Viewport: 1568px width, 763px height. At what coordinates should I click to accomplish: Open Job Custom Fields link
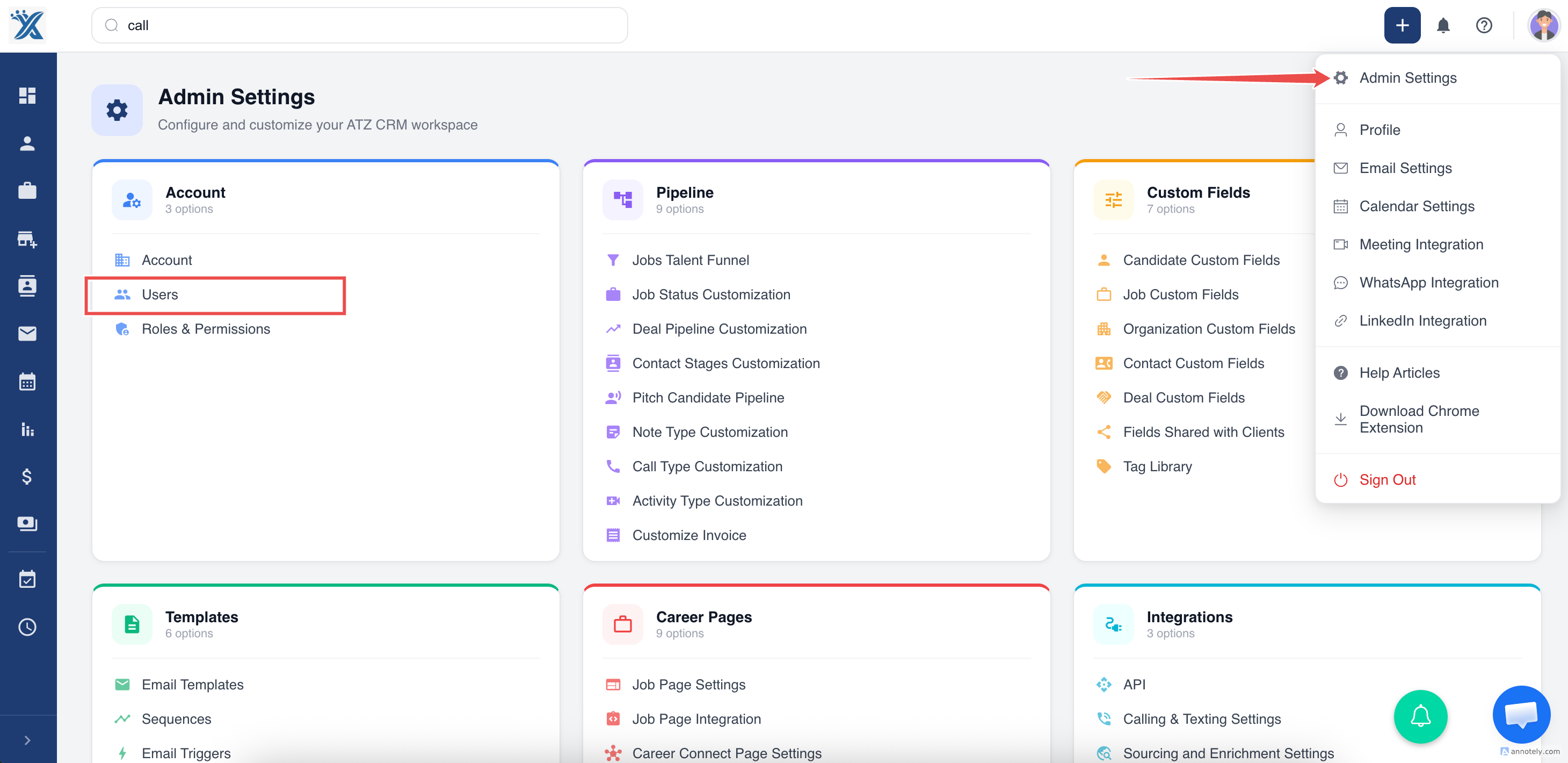pyautogui.click(x=1180, y=295)
